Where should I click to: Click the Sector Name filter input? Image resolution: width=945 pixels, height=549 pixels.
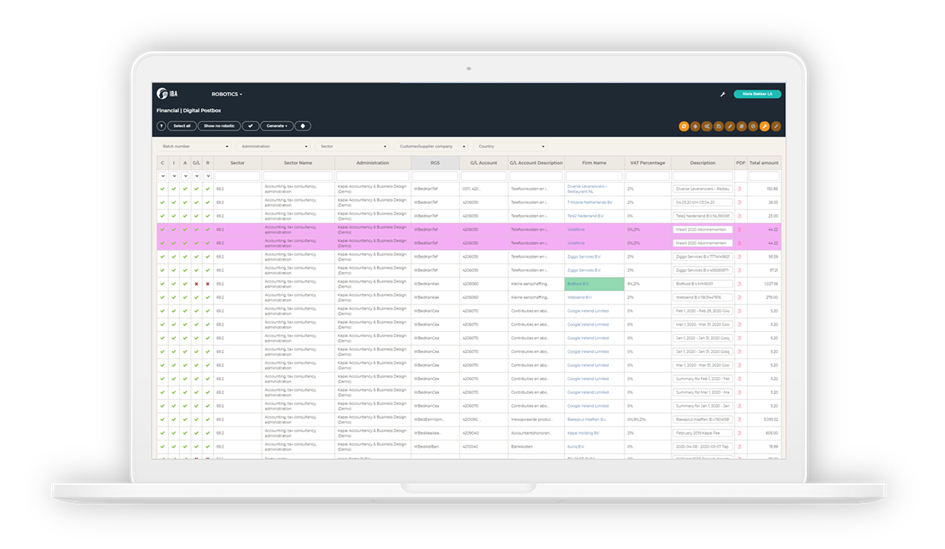pos(298,176)
